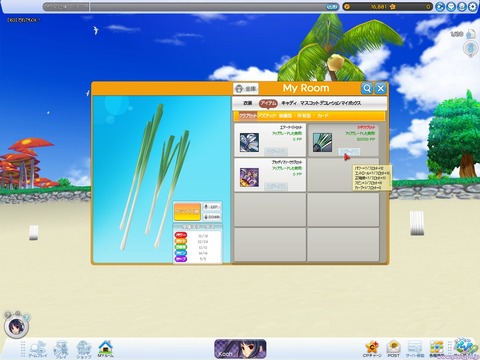Click the second round chat icon at top right

[x=451, y=6]
